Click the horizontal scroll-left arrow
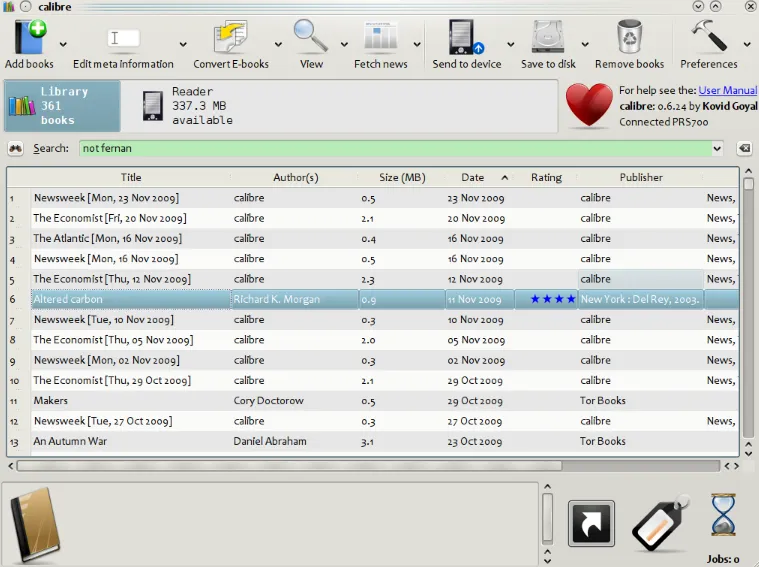 point(11,466)
